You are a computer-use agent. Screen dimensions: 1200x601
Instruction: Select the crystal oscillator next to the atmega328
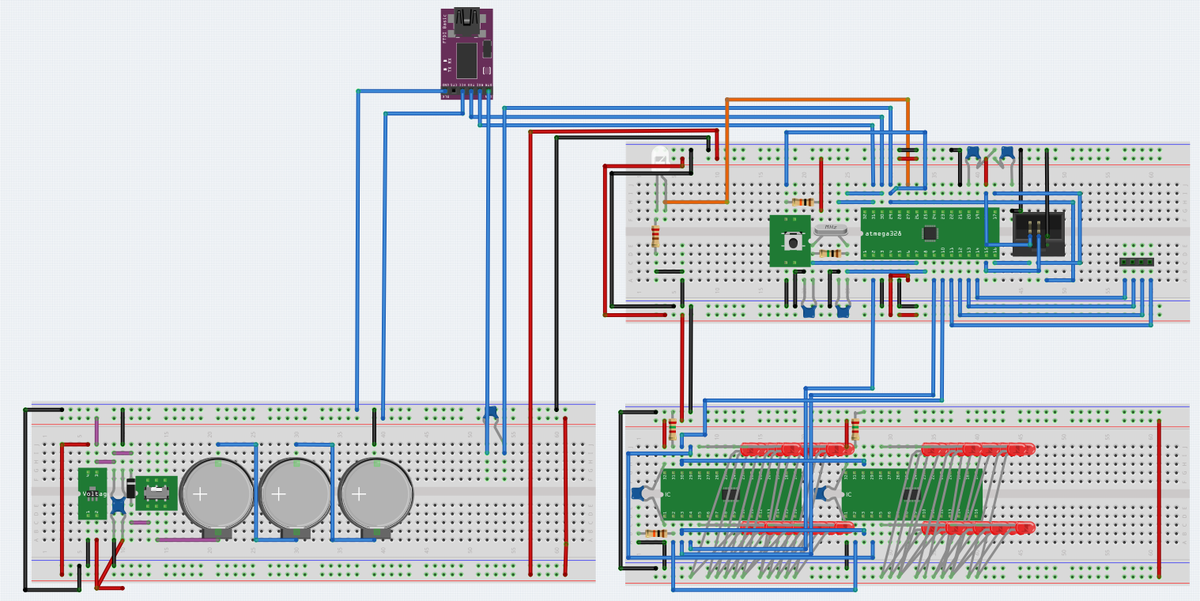(829, 230)
